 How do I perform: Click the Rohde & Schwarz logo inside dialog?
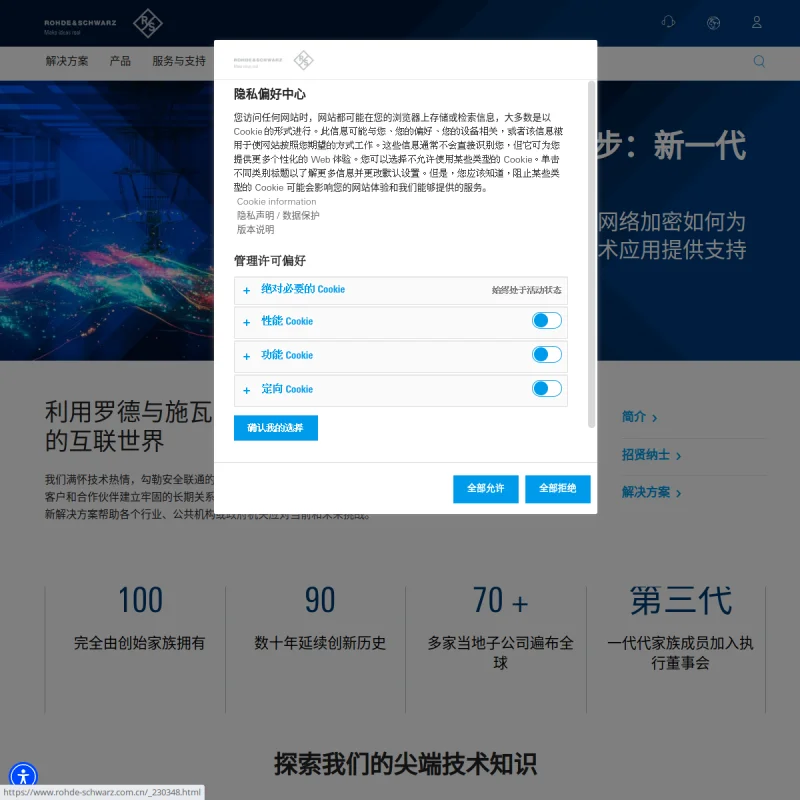coord(273,60)
